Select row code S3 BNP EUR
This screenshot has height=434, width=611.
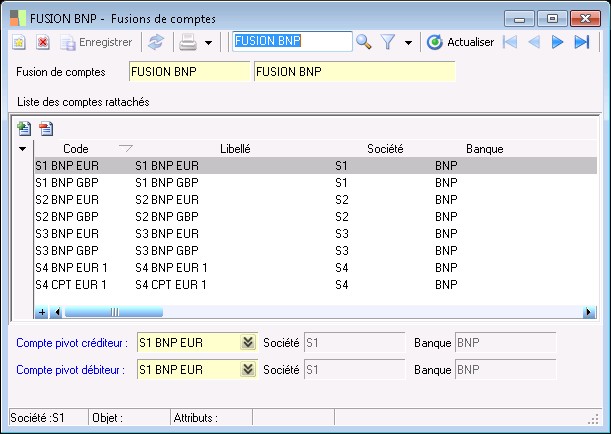click(67, 234)
